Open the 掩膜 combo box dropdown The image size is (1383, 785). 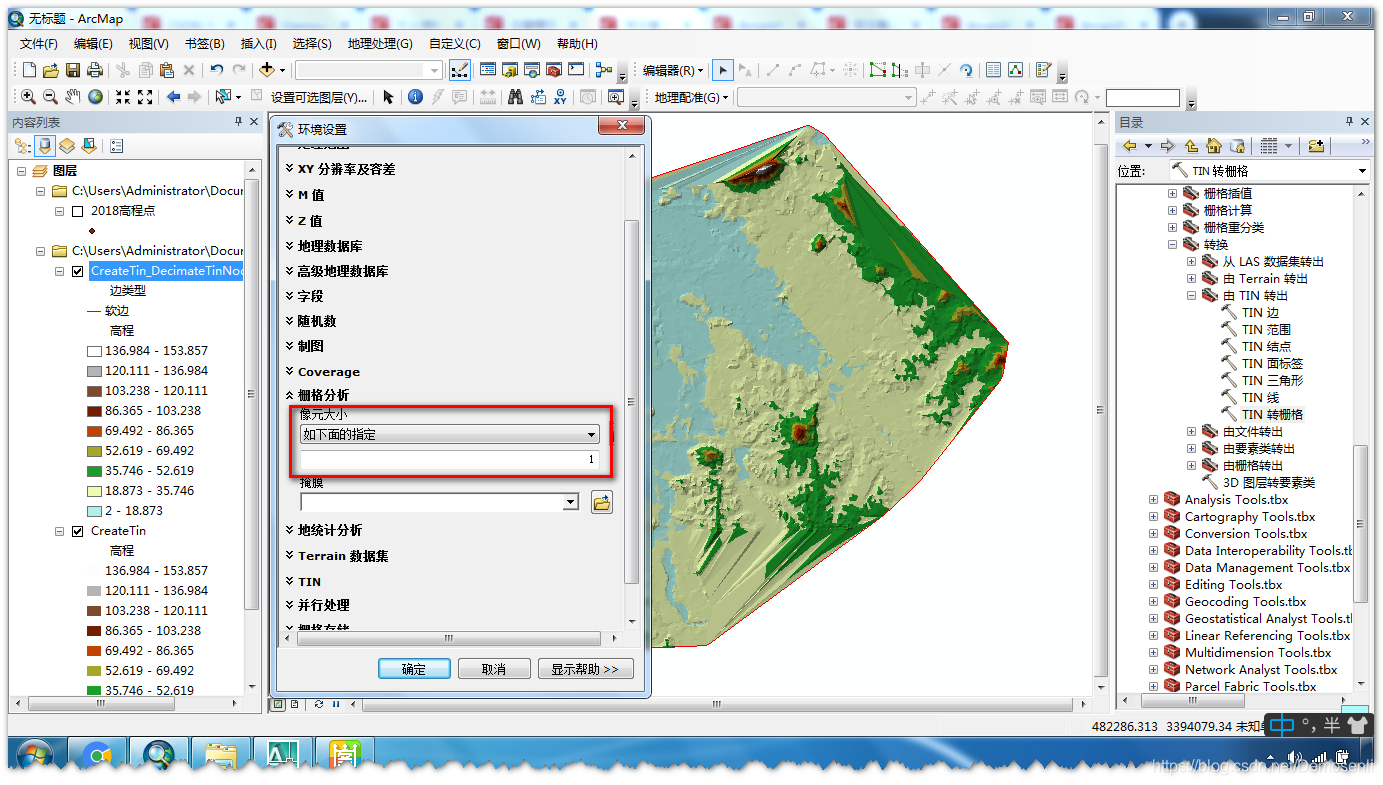571,502
